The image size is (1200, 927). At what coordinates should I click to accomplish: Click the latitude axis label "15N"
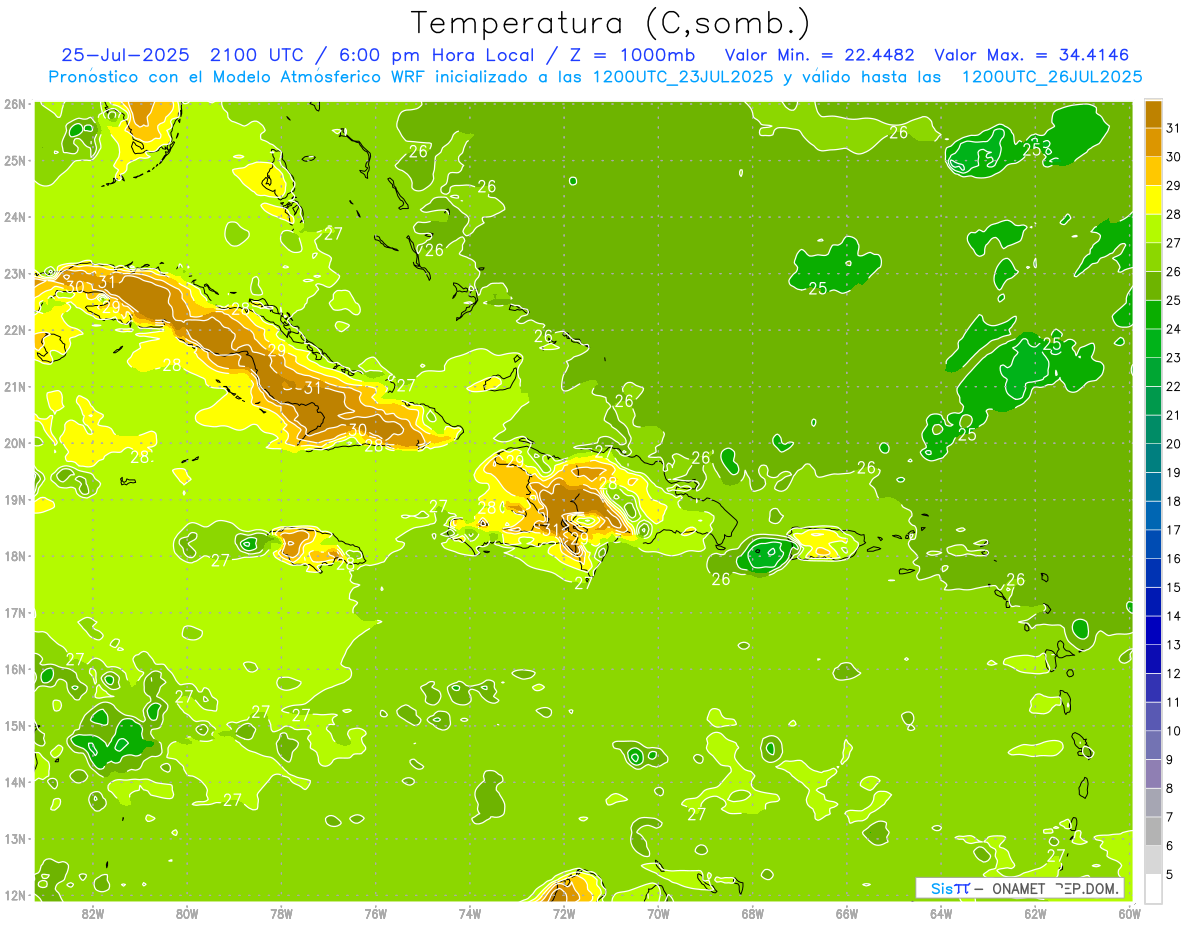click(x=14, y=725)
